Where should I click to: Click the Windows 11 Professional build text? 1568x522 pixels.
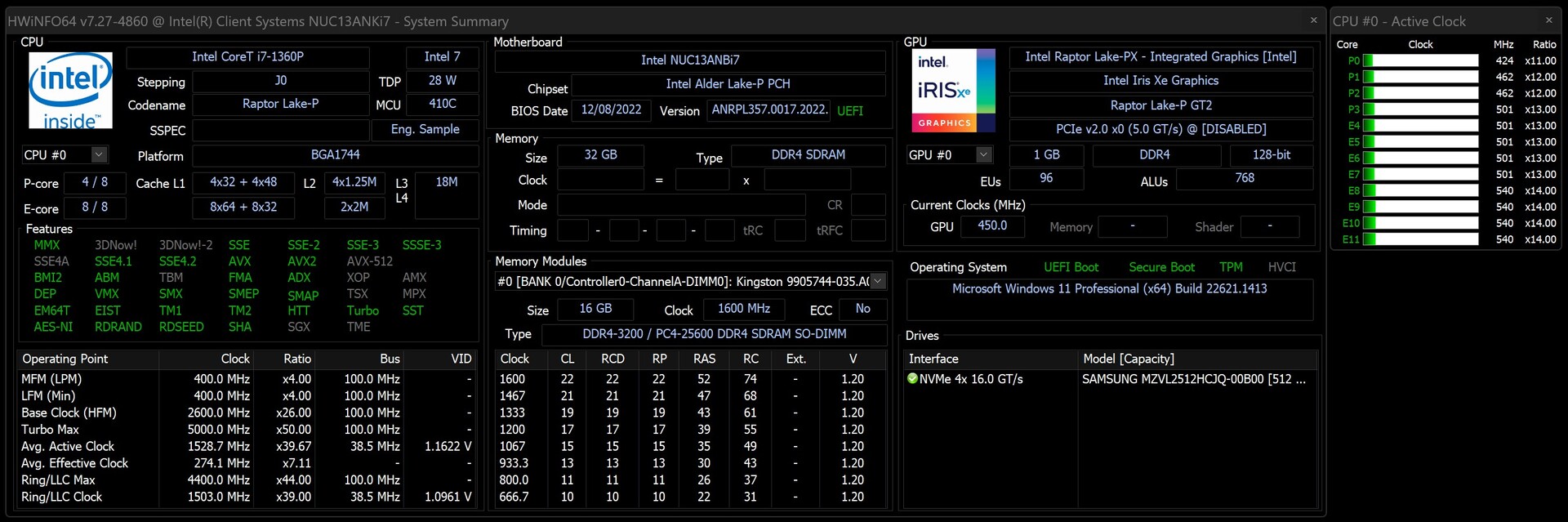pos(1110,288)
